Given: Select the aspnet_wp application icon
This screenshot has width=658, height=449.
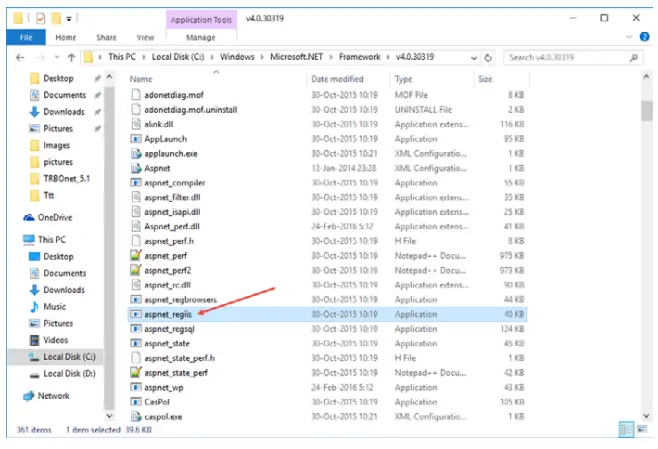Looking at the screenshot, I should tap(136, 387).
